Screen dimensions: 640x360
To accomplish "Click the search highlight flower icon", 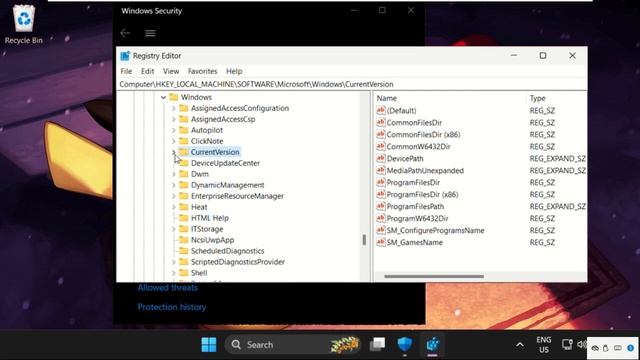I will 345,345.
